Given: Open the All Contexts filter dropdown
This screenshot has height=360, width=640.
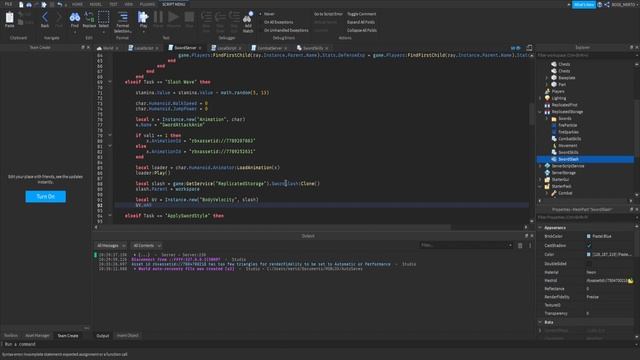Looking at the screenshot, I should (x=147, y=245).
